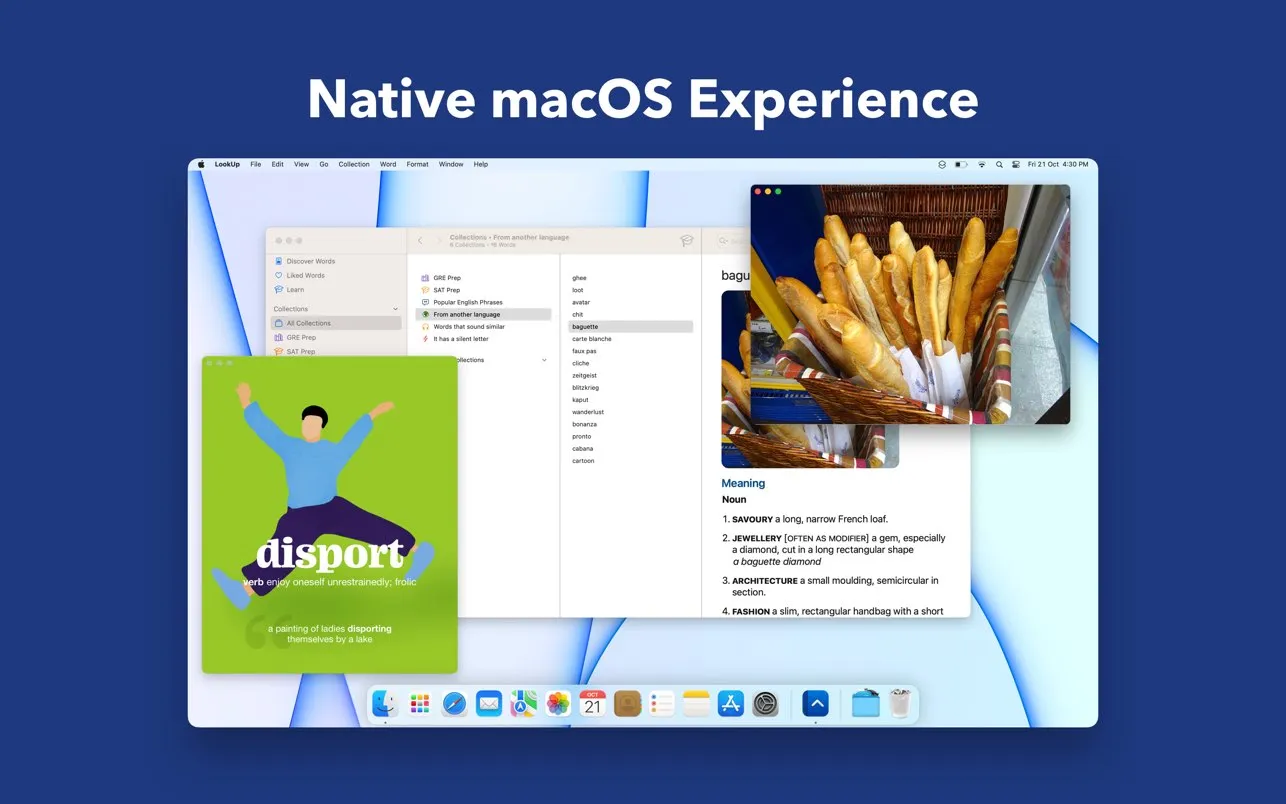Open the Learn graduation cap toolbar icon
The image size is (1286, 804).
(687, 241)
